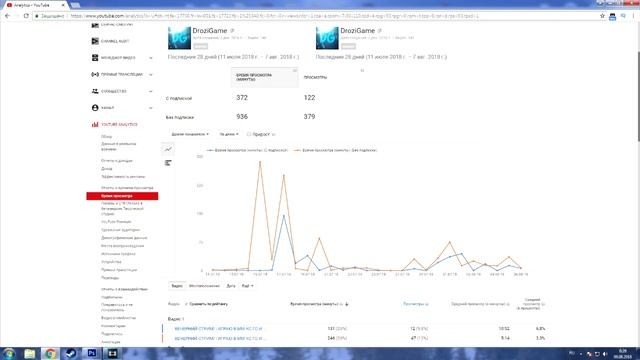
Task: Open the first video title link in the table
Action: 218,329
